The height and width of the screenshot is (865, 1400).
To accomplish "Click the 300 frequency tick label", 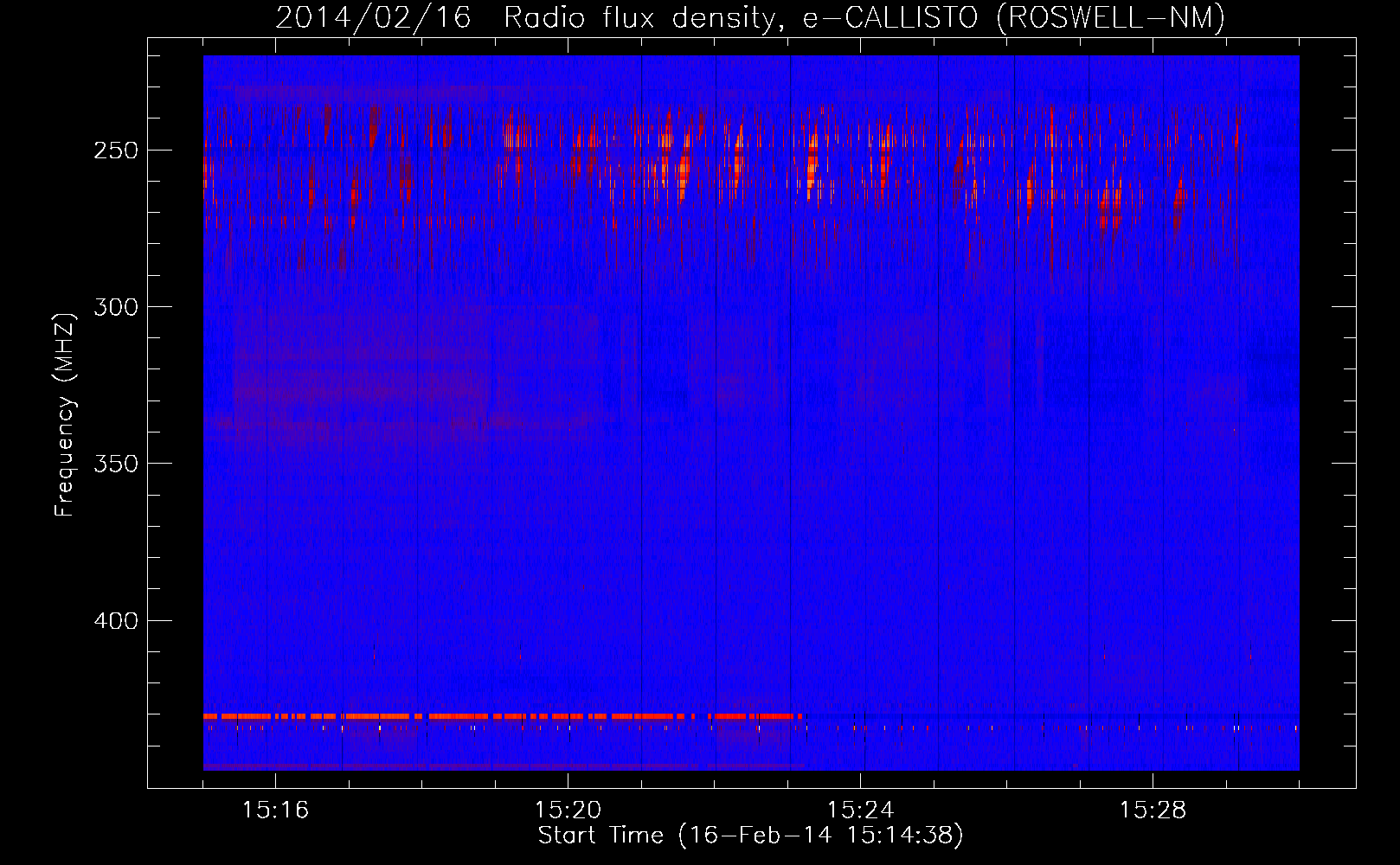I will [117, 307].
